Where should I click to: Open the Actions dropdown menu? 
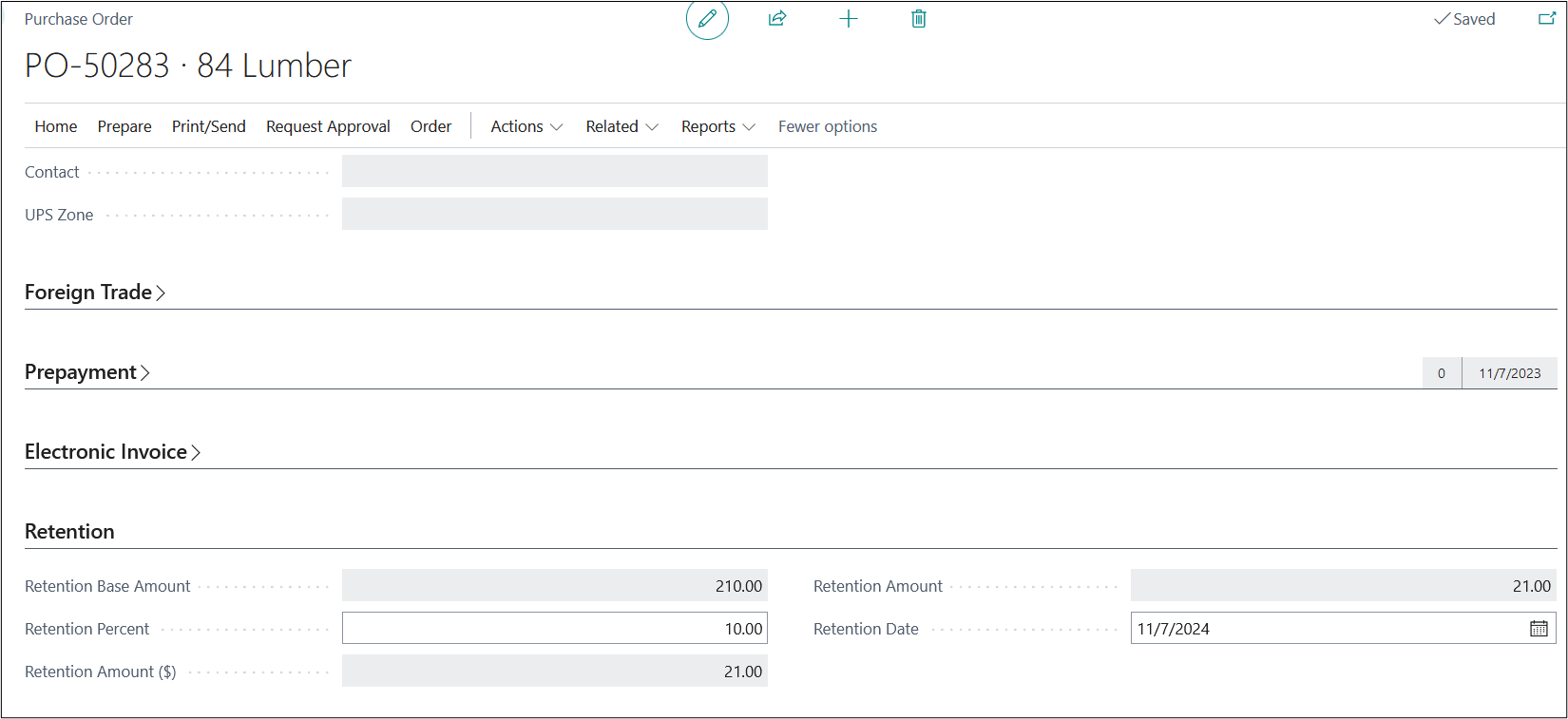click(x=526, y=126)
